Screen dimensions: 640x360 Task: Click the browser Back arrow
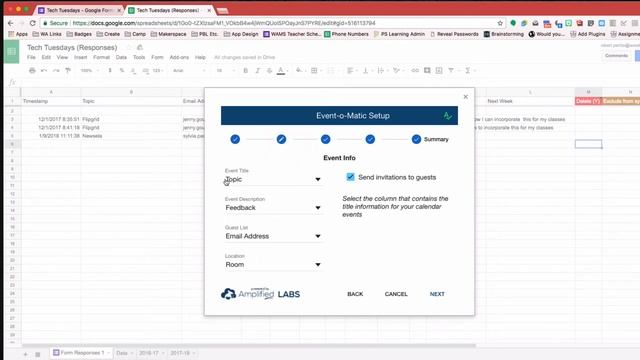click(x=11, y=23)
